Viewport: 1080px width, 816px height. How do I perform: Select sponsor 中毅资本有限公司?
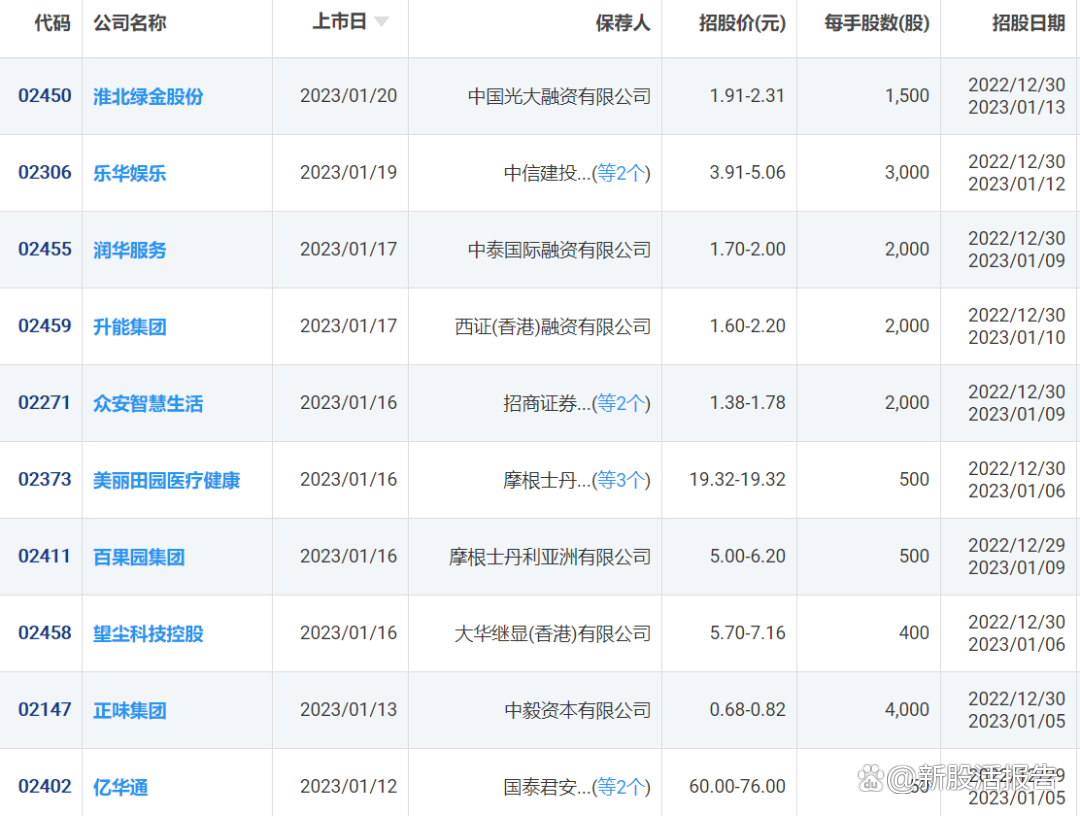(578, 711)
